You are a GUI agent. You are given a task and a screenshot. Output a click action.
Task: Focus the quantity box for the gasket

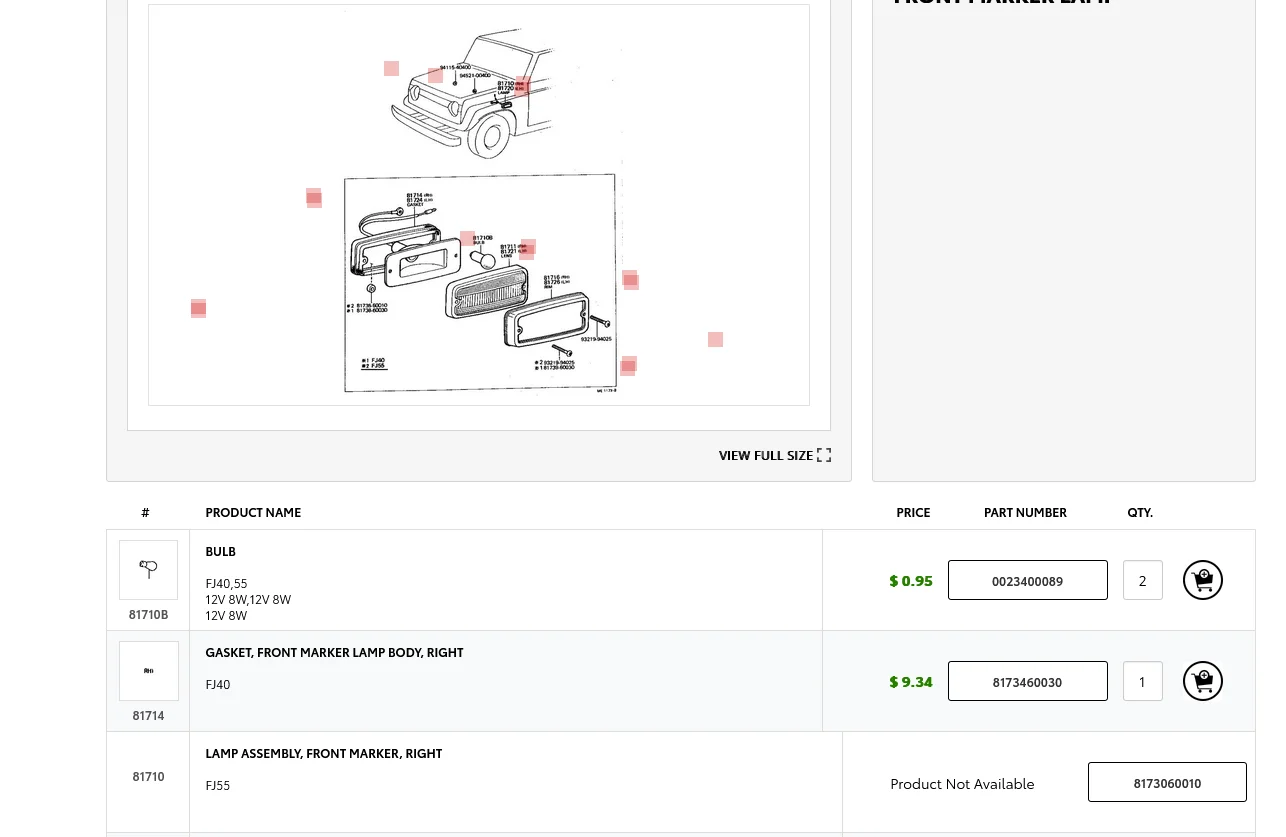[1142, 681]
